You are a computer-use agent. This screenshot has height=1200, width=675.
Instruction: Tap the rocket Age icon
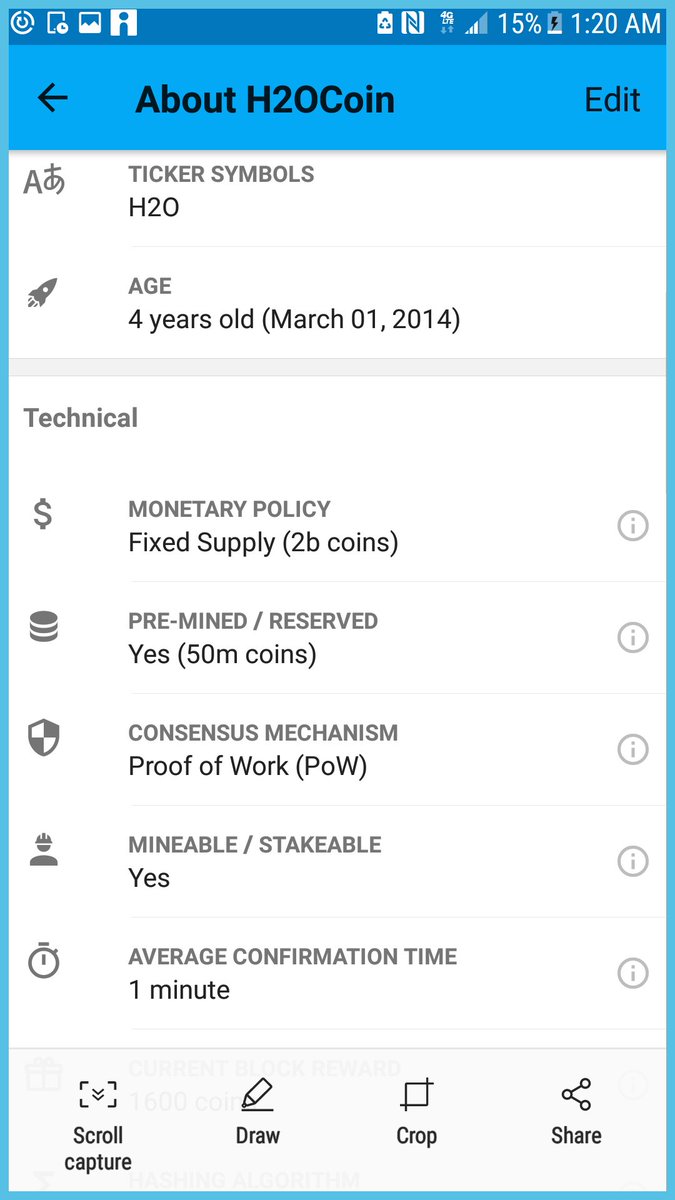click(x=43, y=293)
